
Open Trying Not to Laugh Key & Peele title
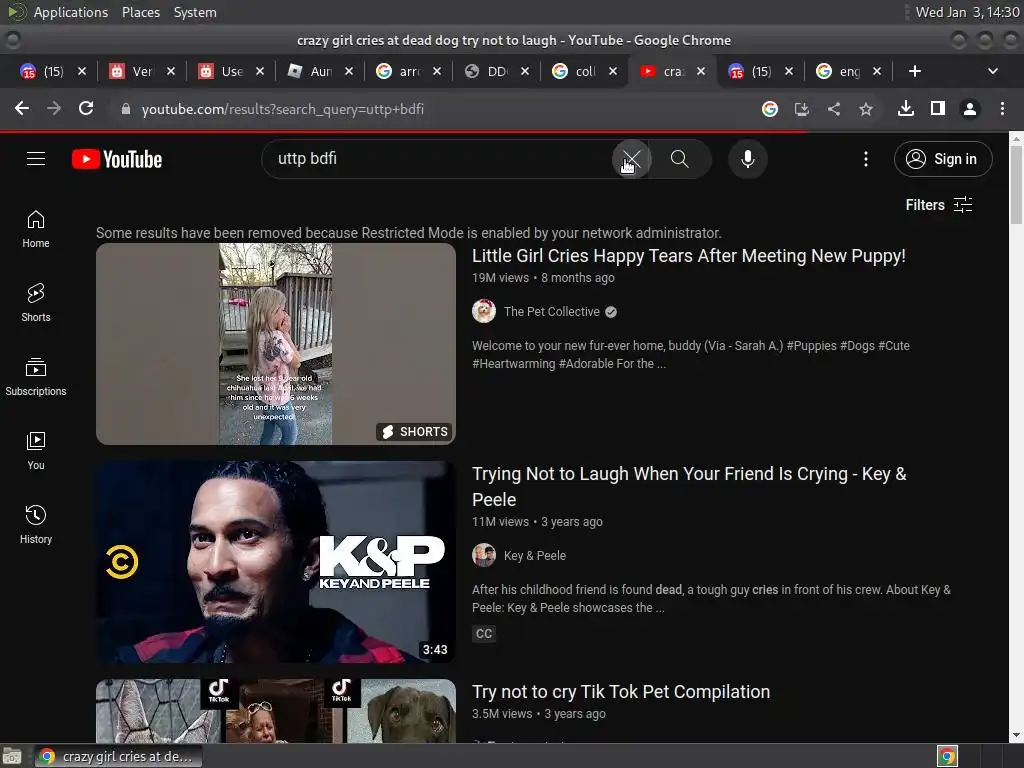click(689, 487)
